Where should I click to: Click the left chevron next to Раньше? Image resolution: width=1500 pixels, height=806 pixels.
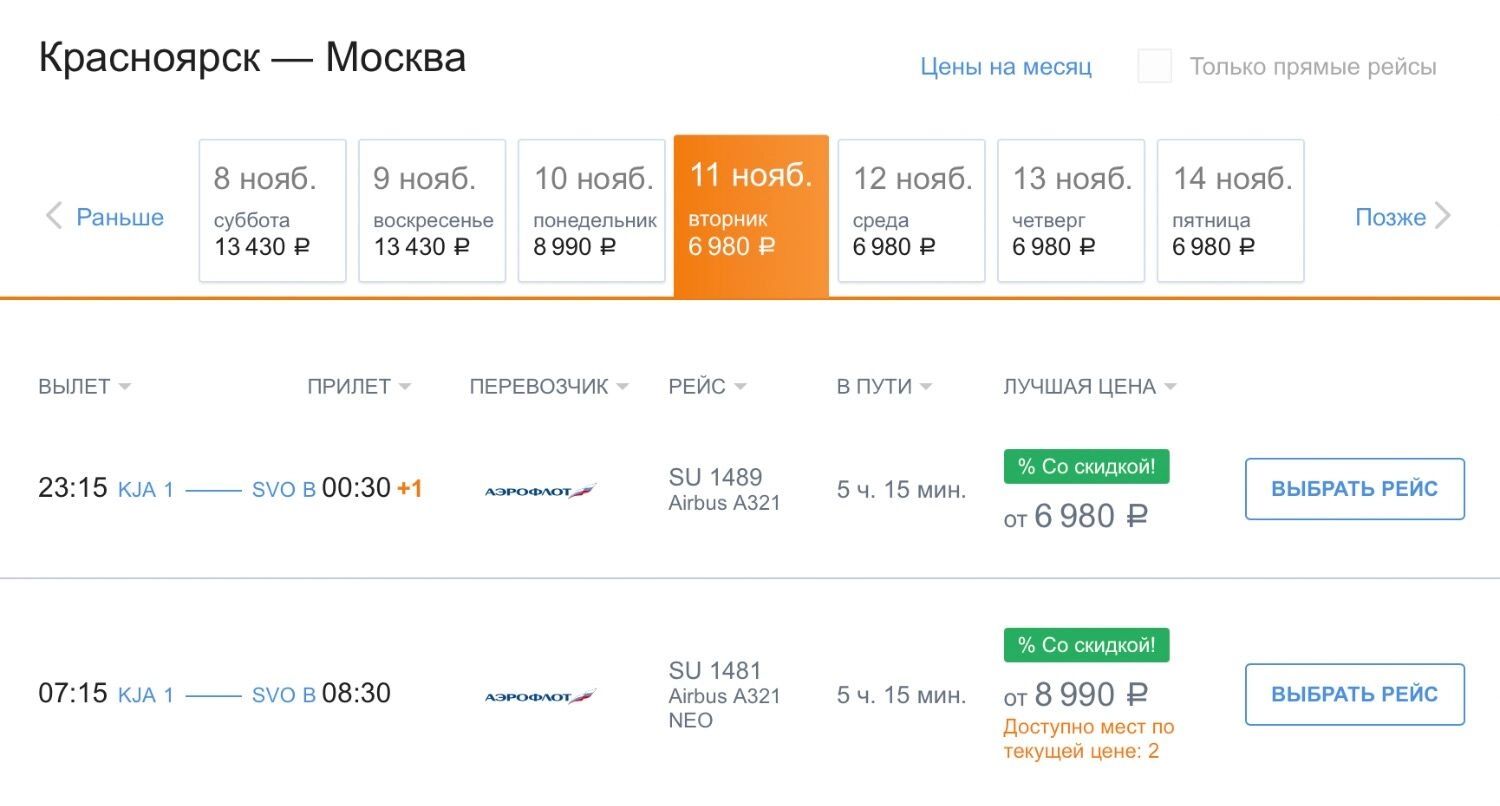54,216
